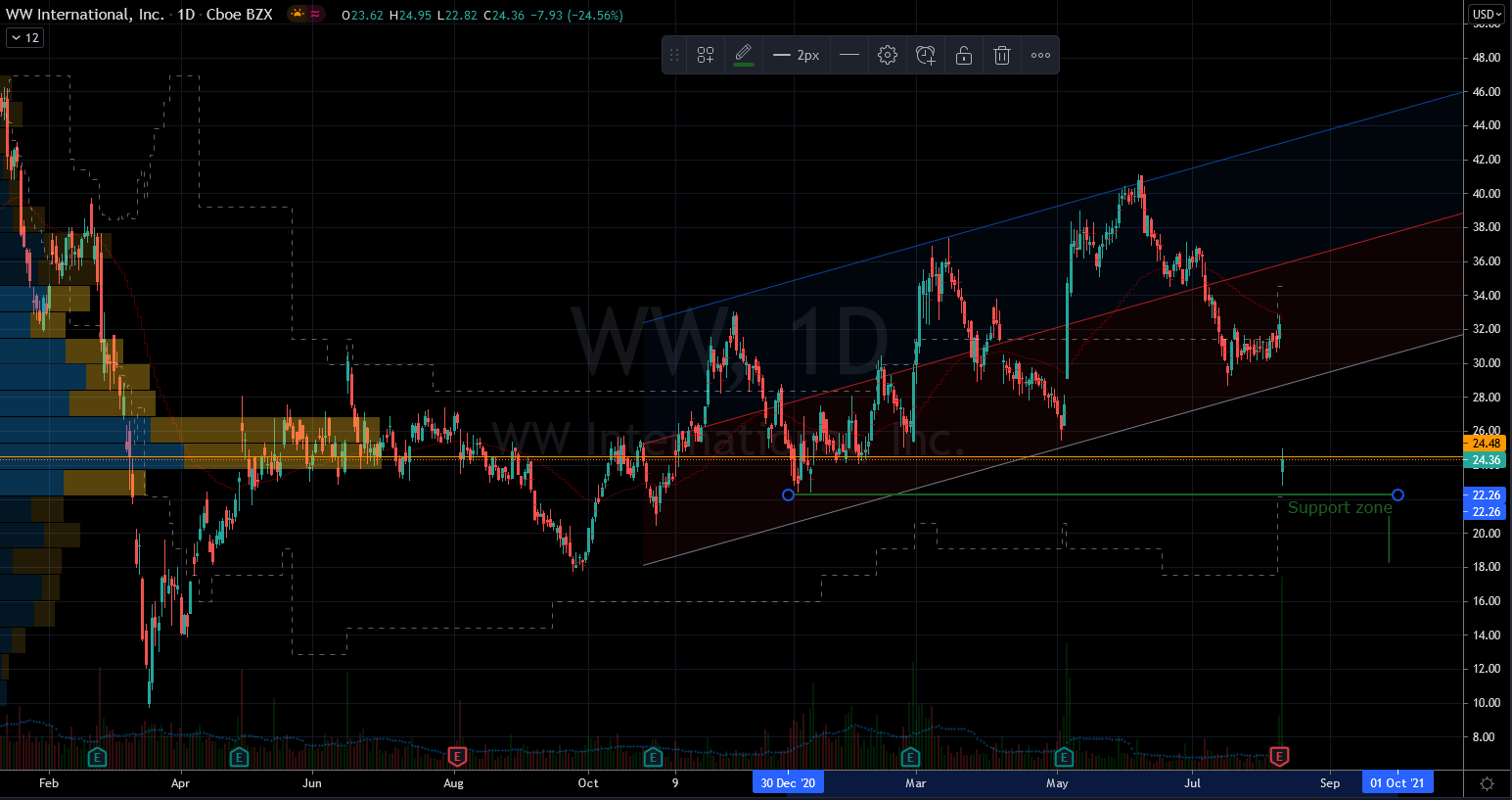This screenshot has height=800, width=1512.
Task: Open the USD currency dropdown
Action: 1487,14
